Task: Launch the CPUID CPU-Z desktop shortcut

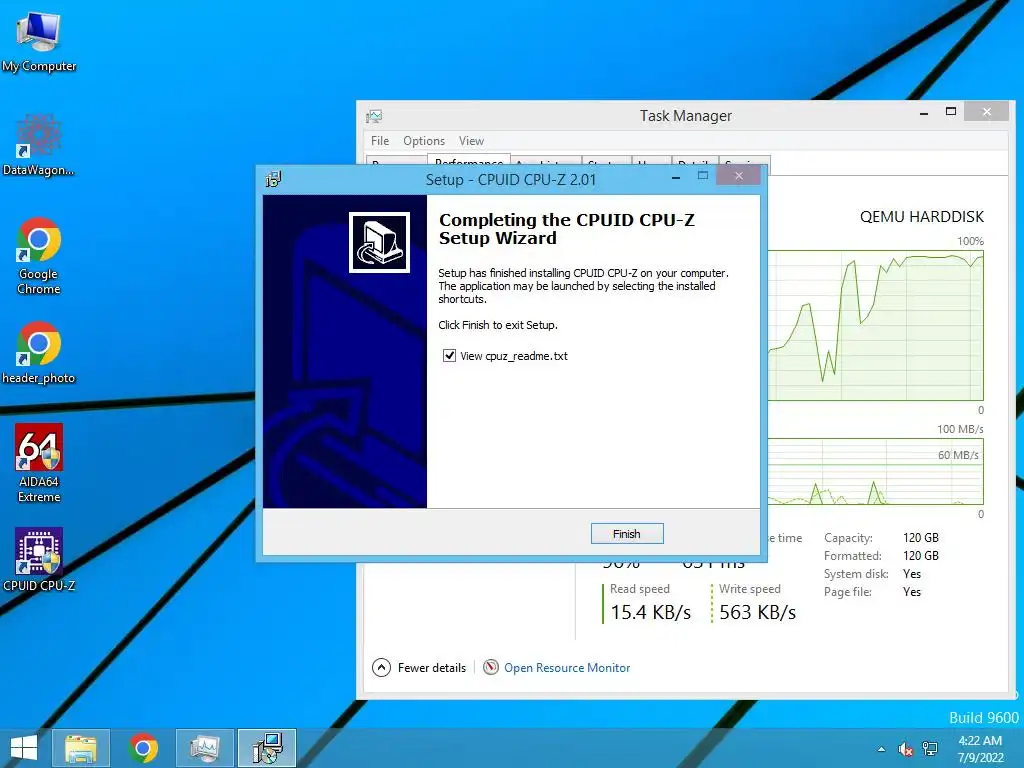Action: pos(39,560)
